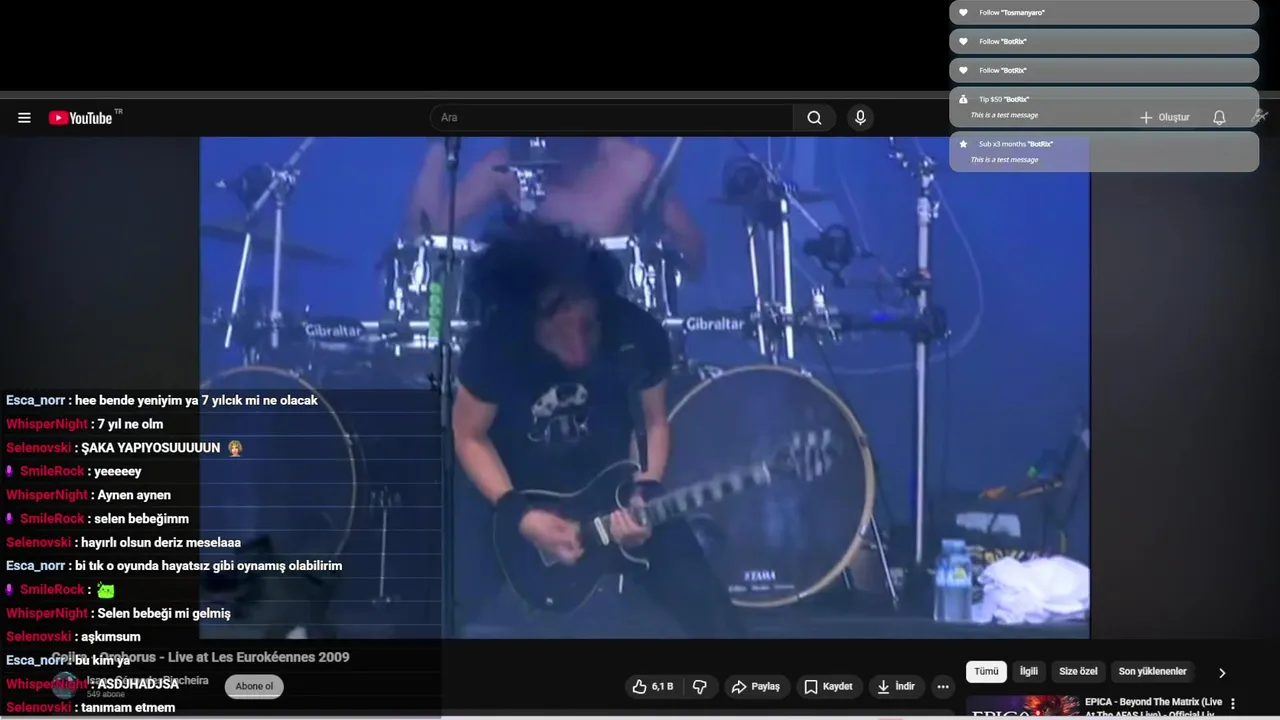Select the Son yüklenenler chip
Viewport: 1280px width, 720px height.
(1152, 672)
